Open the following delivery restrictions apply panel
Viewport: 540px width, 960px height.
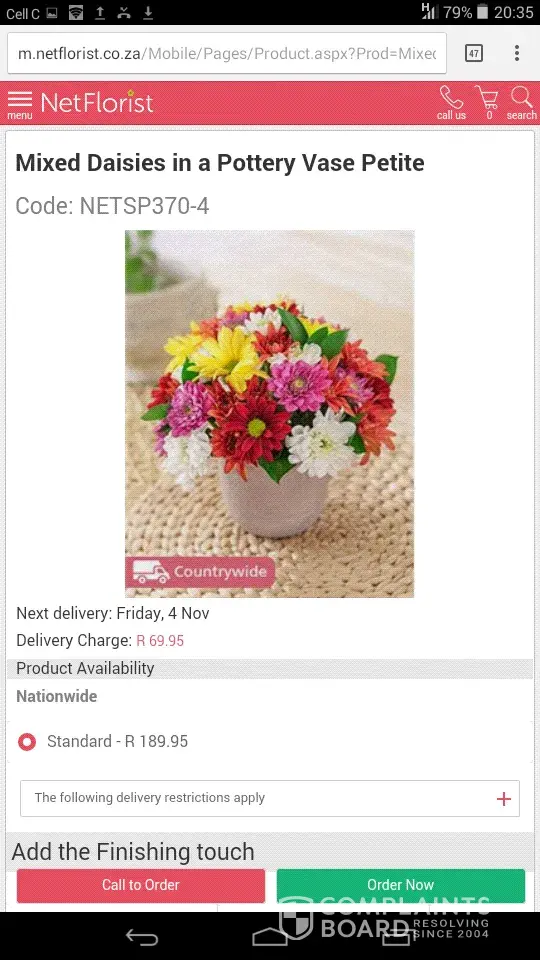point(270,798)
